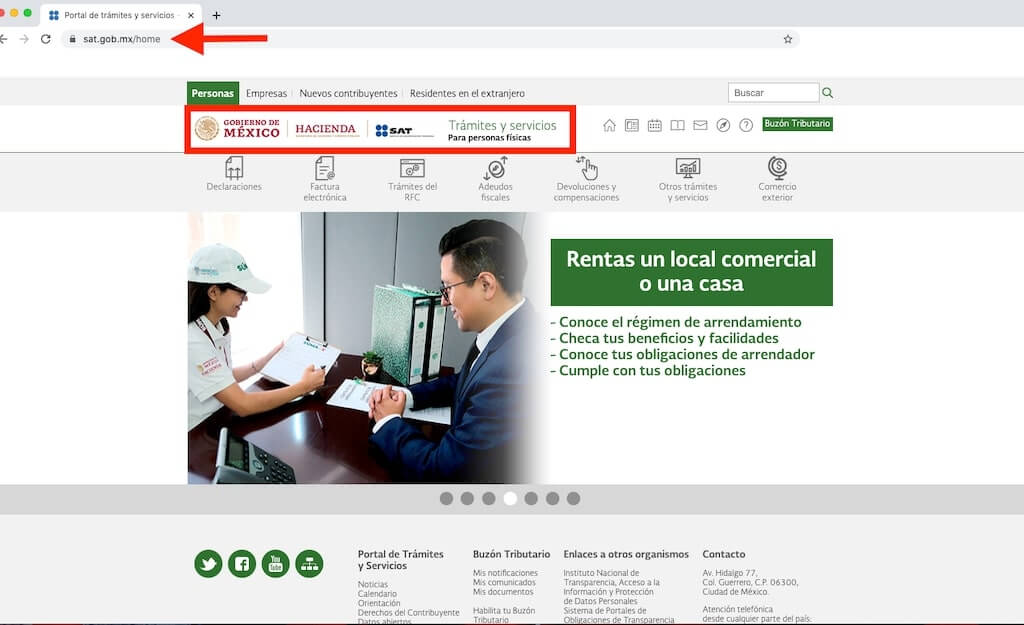Click the search magnifier icon
The height and width of the screenshot is (625, 1024).
coord(827,93)
